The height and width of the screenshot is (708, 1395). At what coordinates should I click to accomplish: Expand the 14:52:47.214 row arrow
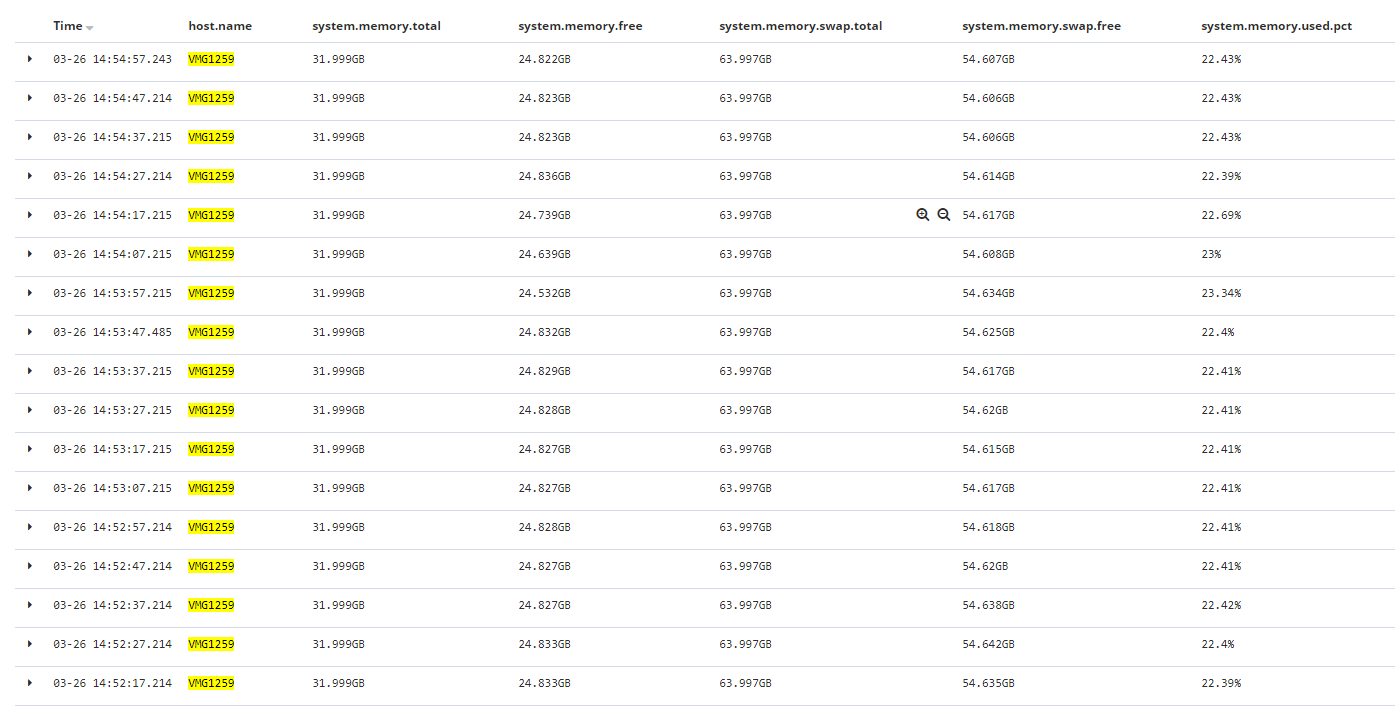point(30,566)
